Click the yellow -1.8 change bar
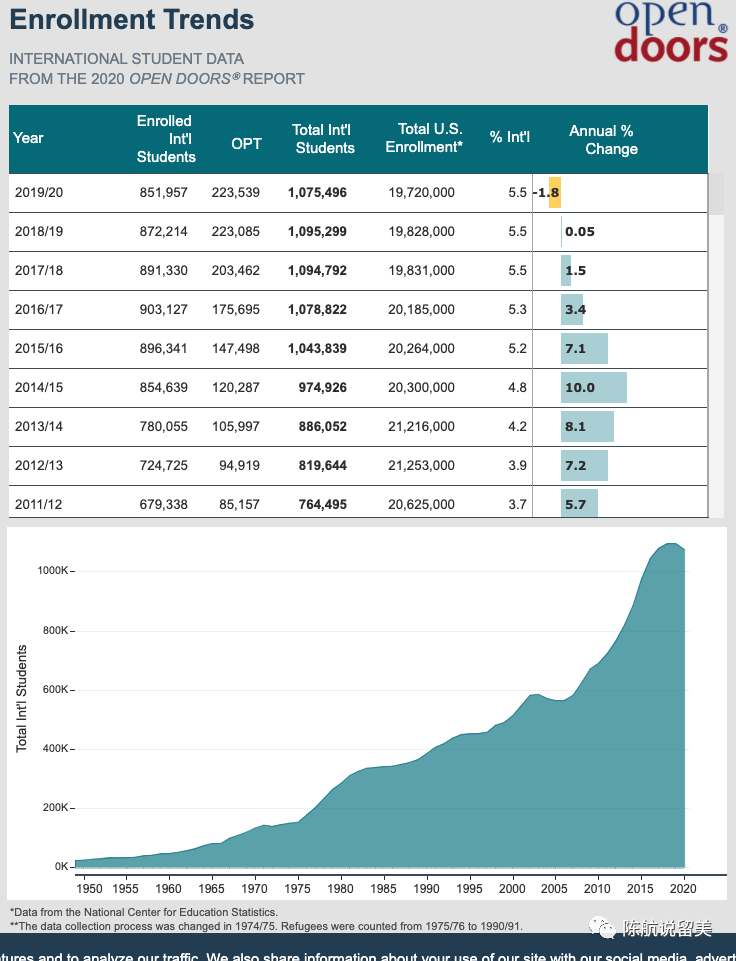This screenshot has width=736, height=961. 554,192
